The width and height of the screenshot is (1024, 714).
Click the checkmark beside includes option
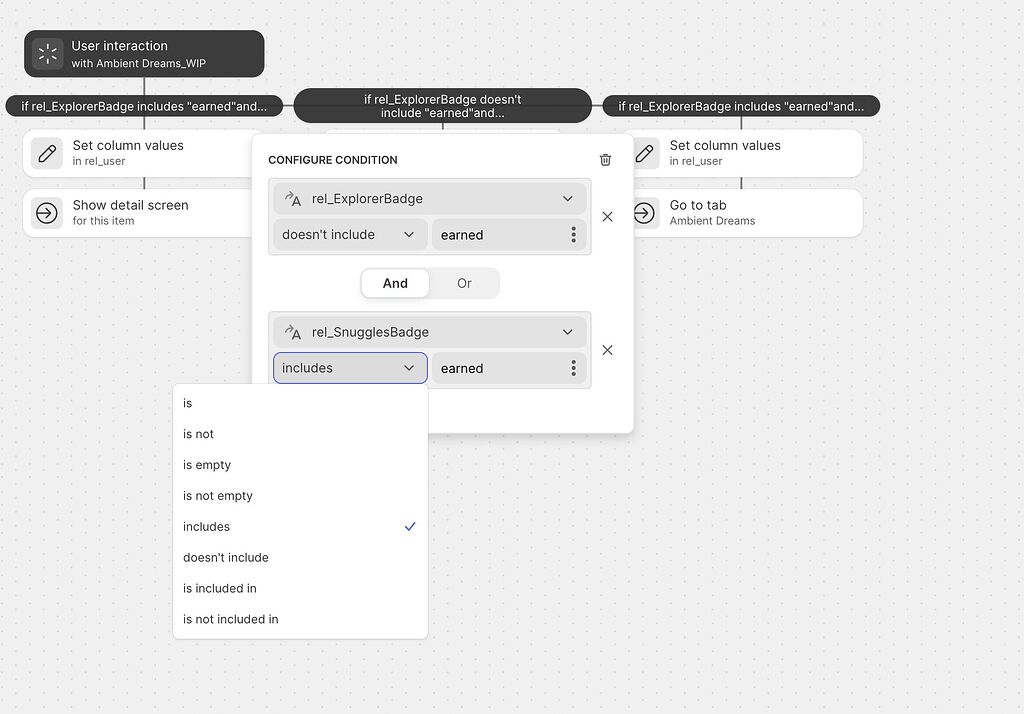[x=410, y=526]
